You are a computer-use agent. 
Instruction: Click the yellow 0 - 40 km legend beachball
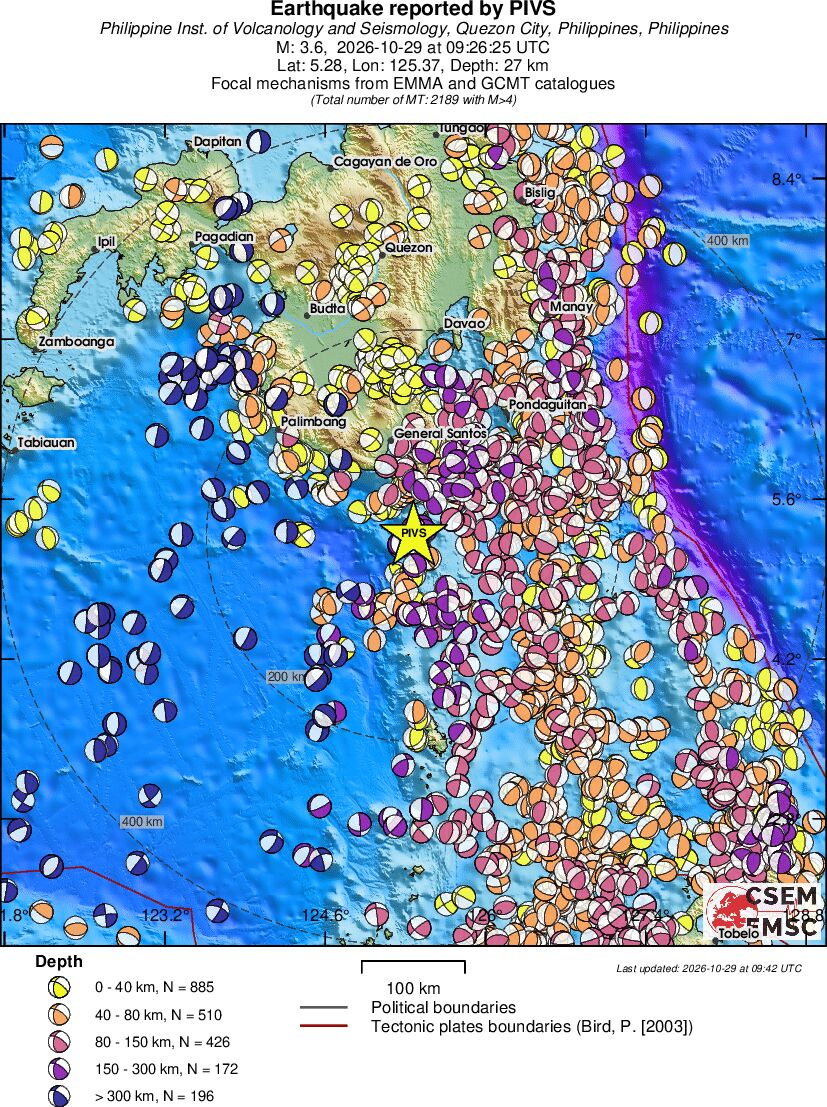(59, 988)
